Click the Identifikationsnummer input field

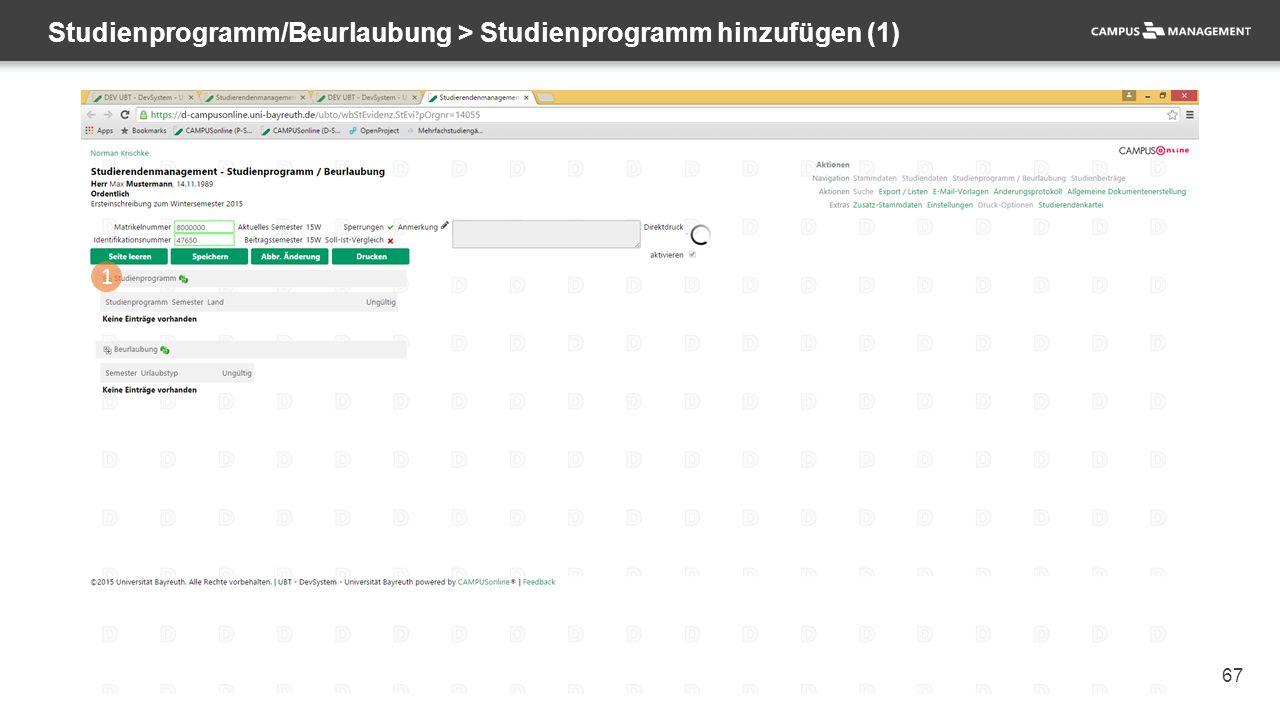(x=204, y=240)
